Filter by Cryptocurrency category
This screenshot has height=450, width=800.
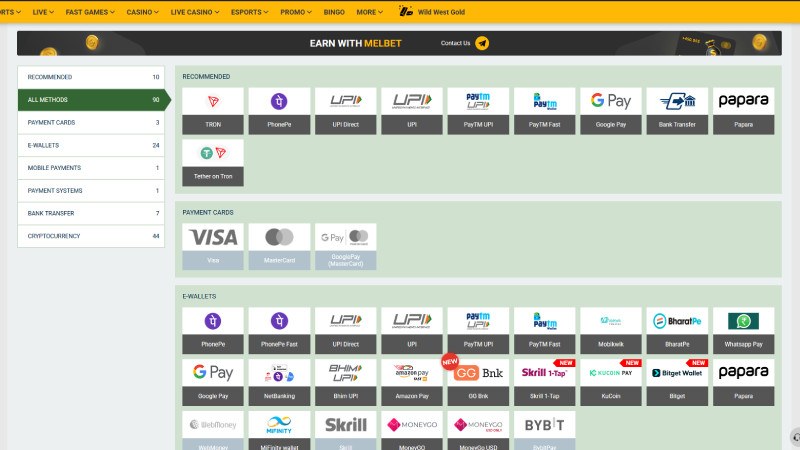click(91, 236)
